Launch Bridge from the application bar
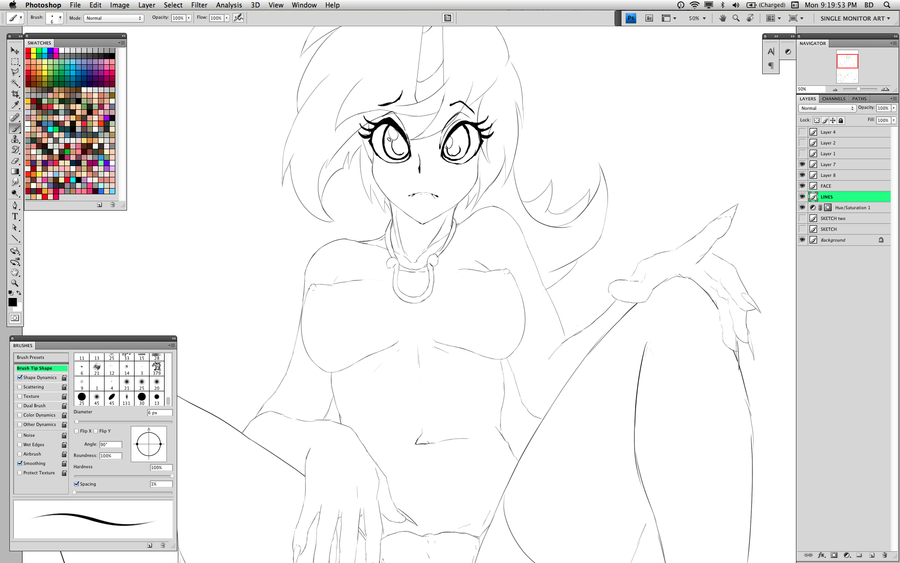The image size is (900, 563). [649, 18]
